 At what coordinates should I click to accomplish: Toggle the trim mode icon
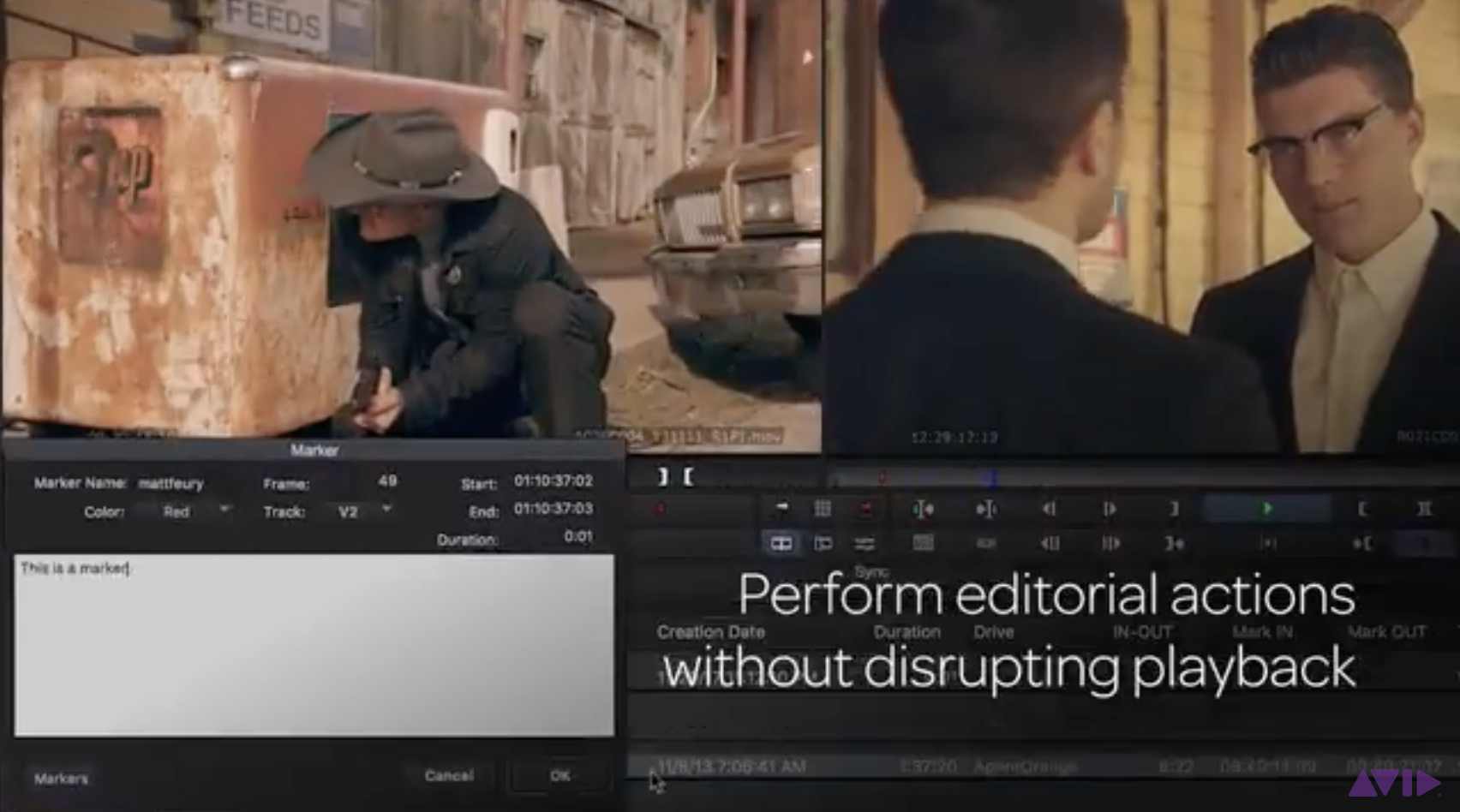[823, 544]
